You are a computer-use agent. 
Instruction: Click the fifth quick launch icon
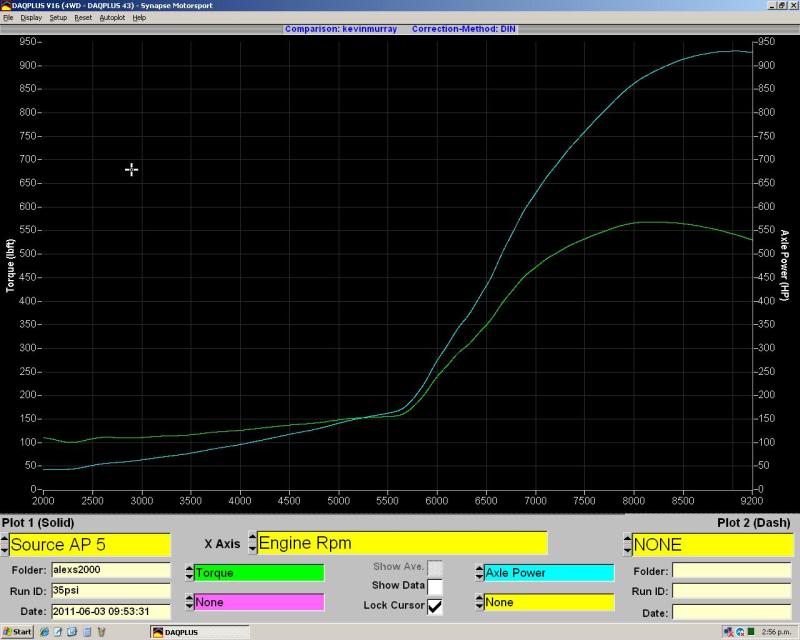[101, 632]
